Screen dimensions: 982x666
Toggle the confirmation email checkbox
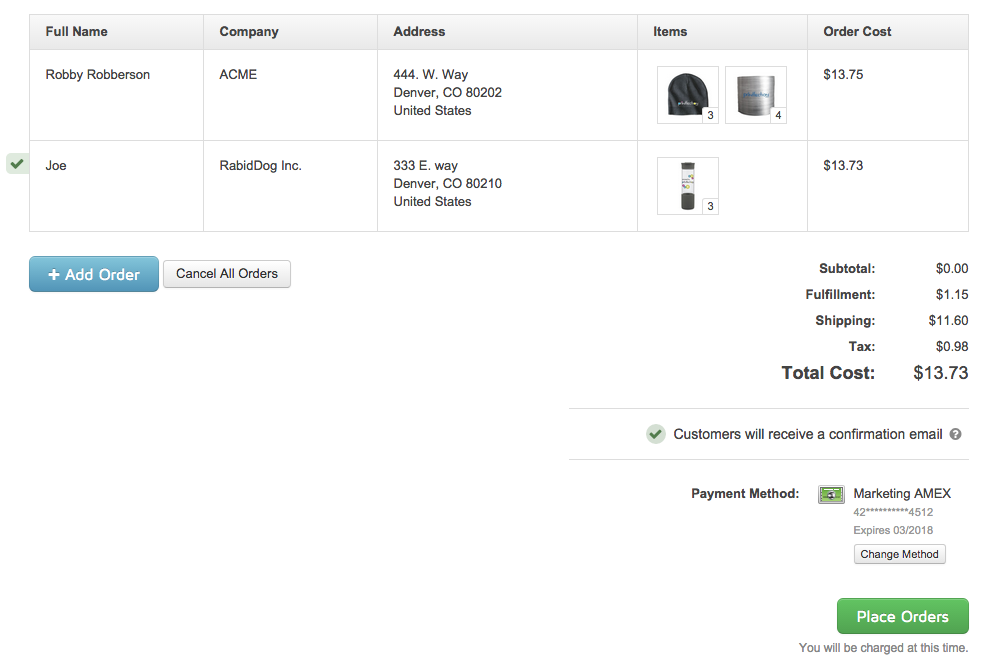click(x=655, y=434)
